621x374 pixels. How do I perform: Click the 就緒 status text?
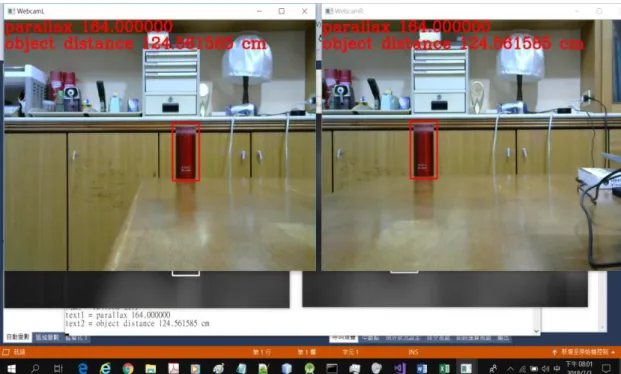pos(19,352)
